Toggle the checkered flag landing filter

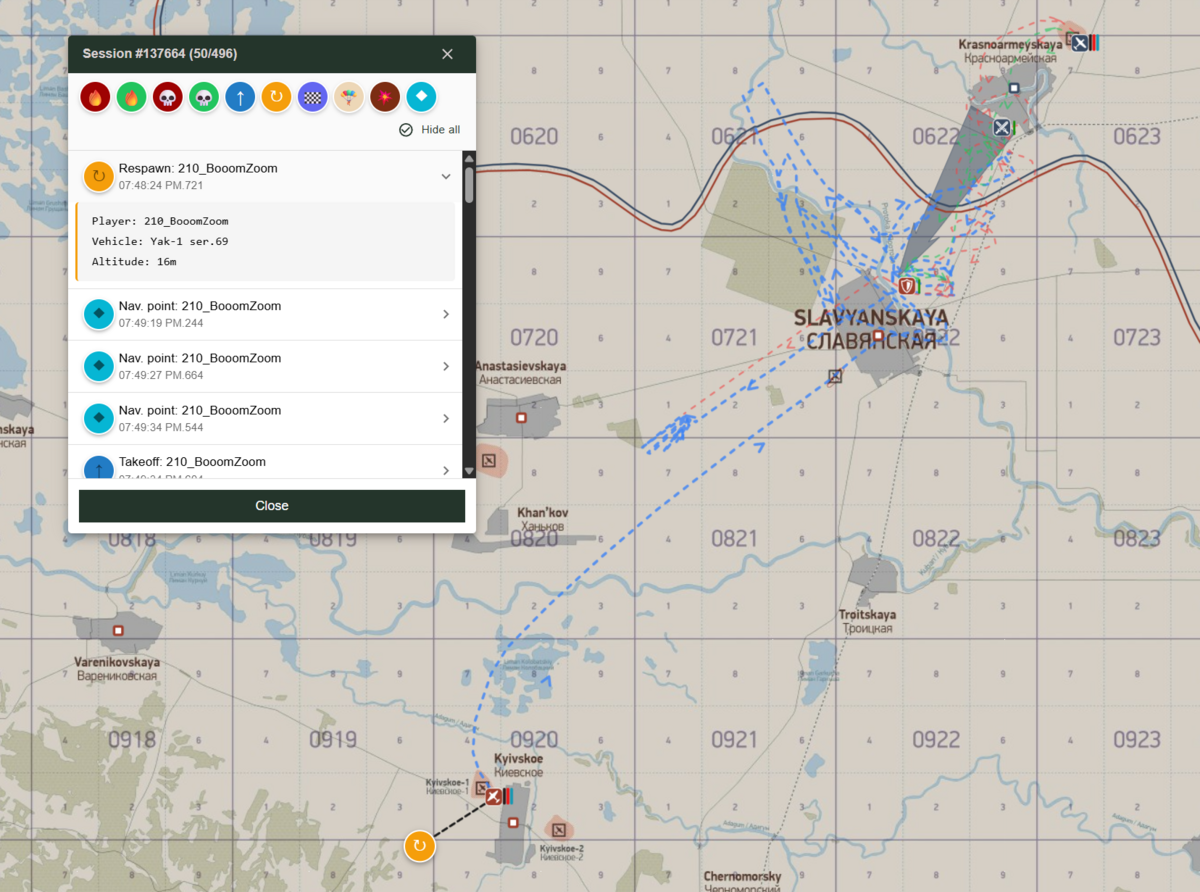tap(313, 97)
